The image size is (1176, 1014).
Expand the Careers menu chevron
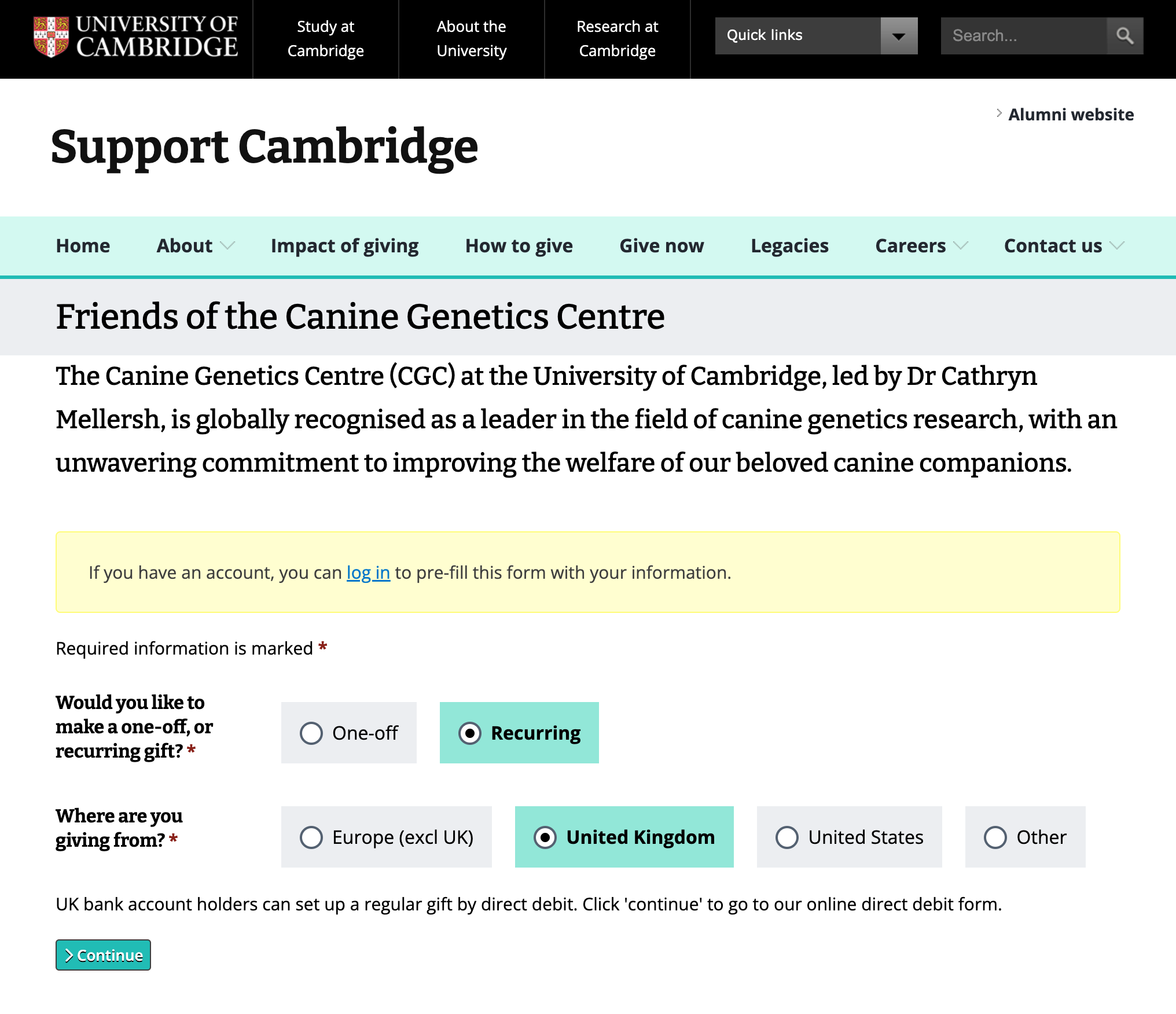[x=961, y=246]
